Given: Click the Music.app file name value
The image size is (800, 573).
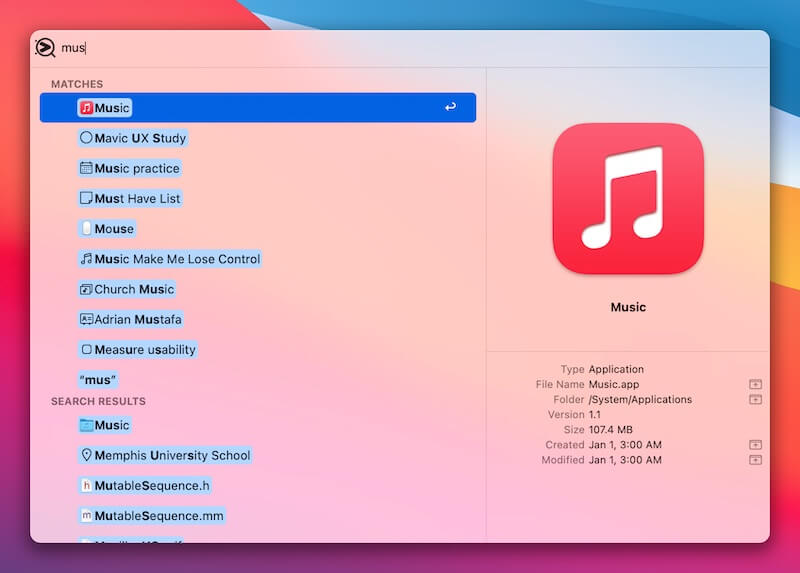Looking at the screenshot, I should click(x=614, y=384).
